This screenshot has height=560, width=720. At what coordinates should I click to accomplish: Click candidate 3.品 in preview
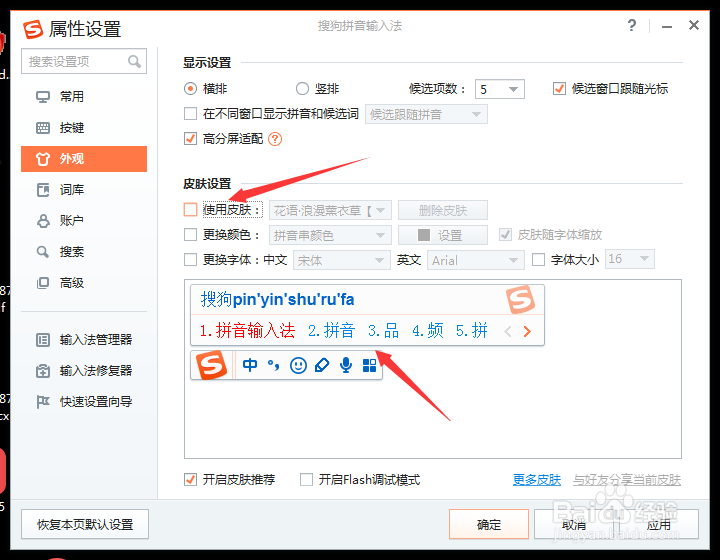pos(383,330)
